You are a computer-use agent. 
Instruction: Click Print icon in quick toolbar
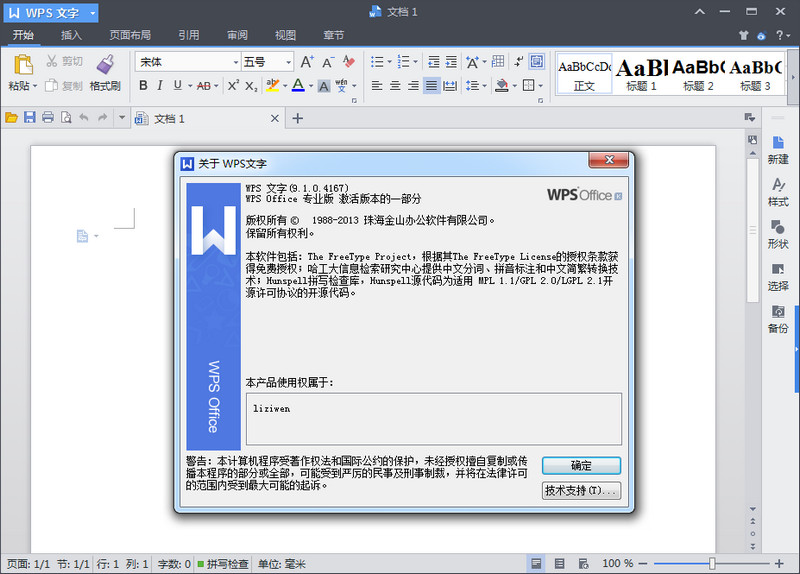click(x=48, y=118)
